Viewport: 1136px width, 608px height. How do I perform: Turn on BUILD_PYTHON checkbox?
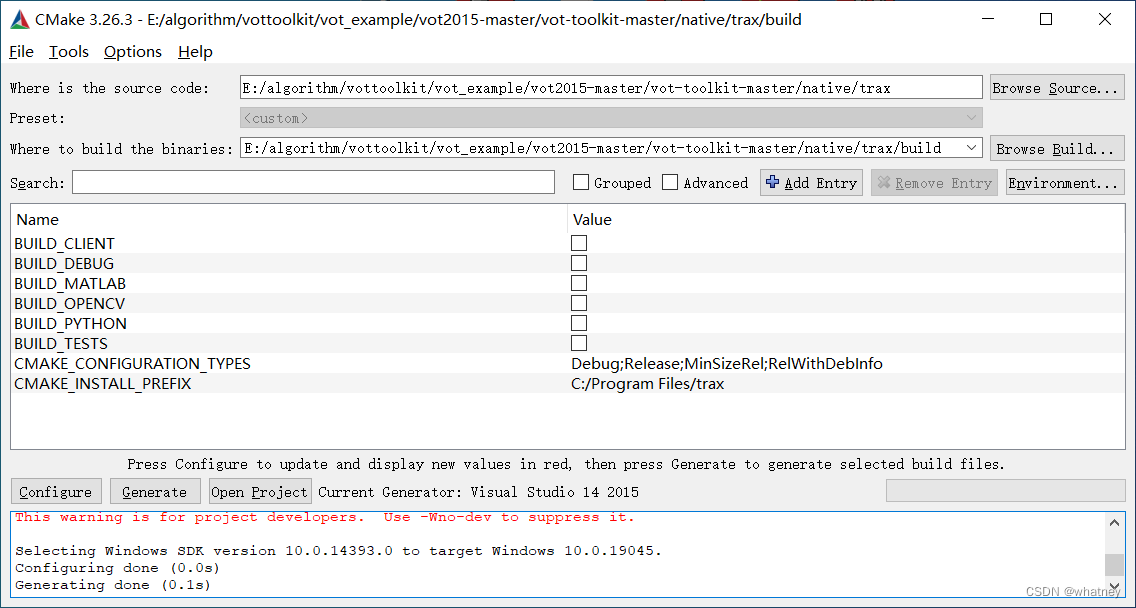point(579,323)
